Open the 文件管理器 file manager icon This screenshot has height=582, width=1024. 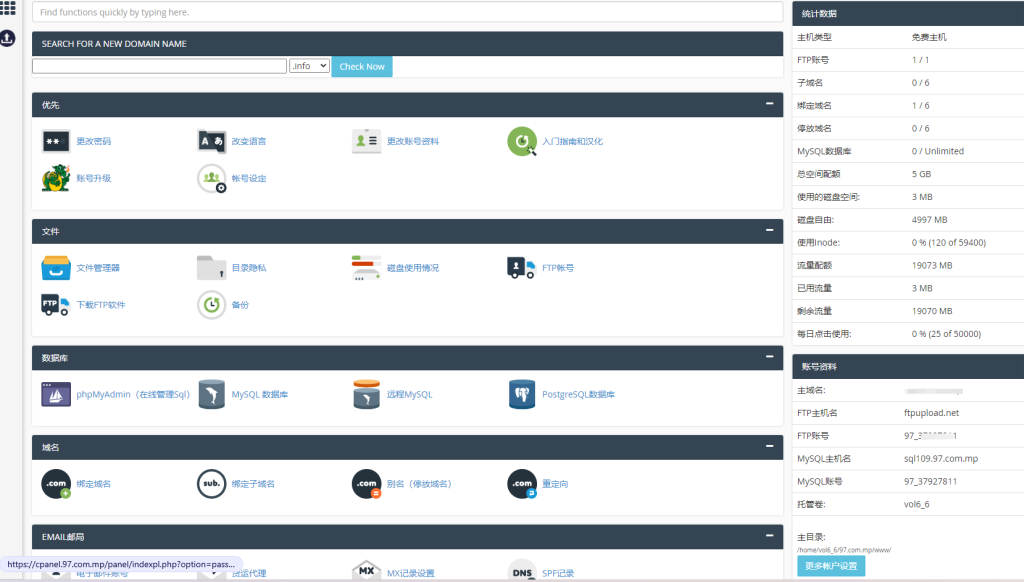56,268
